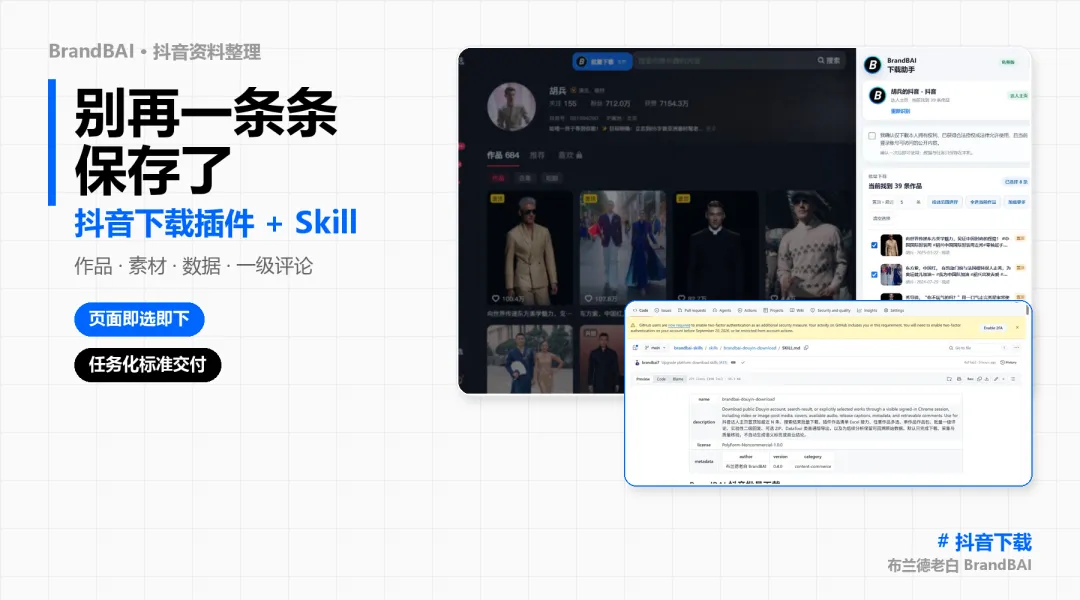Open GitHub Security and quality tab
Image resolution: width=1080 pixels, height=600 pixels.
click(x=831, y=310)
